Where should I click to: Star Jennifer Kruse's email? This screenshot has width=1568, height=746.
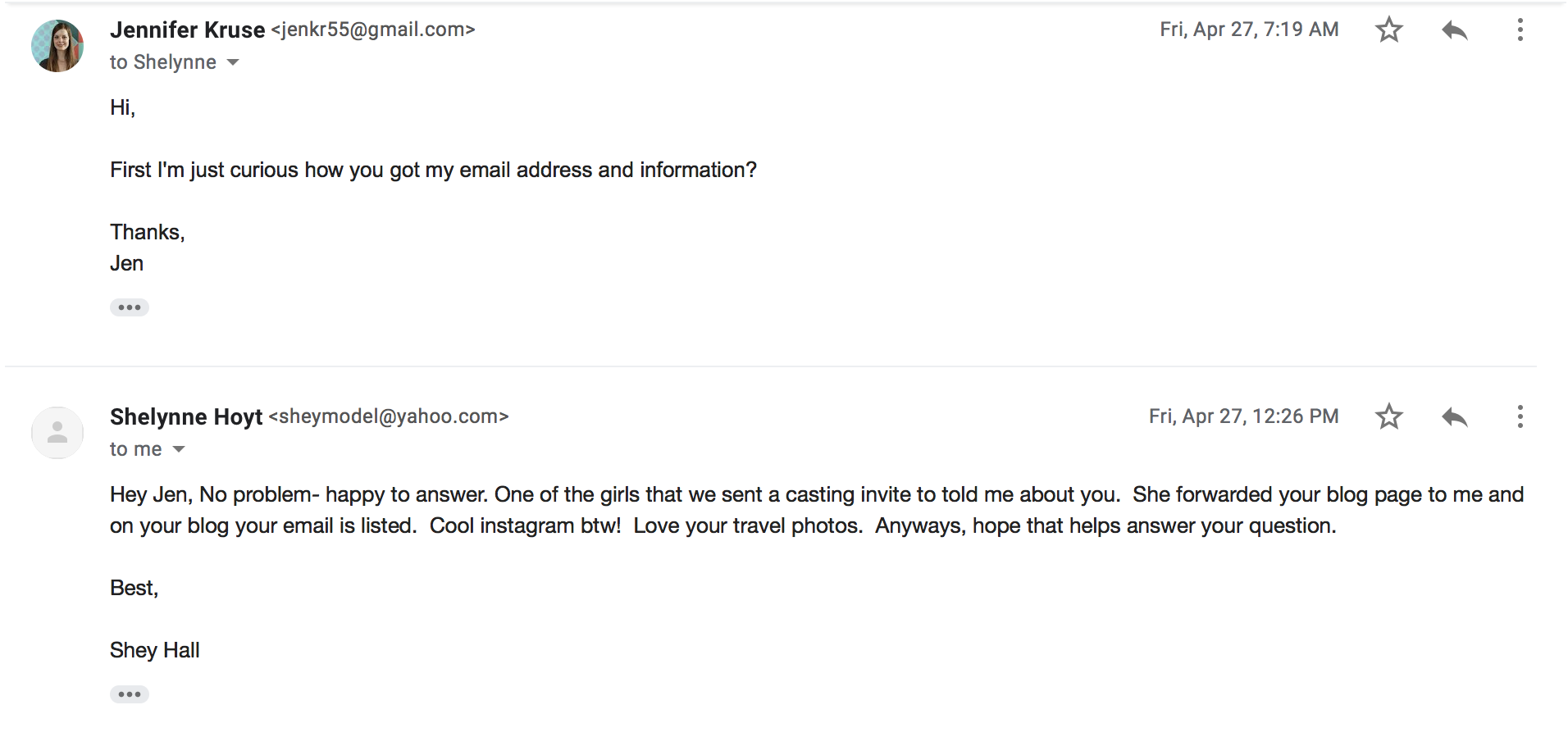(1388, 30)
